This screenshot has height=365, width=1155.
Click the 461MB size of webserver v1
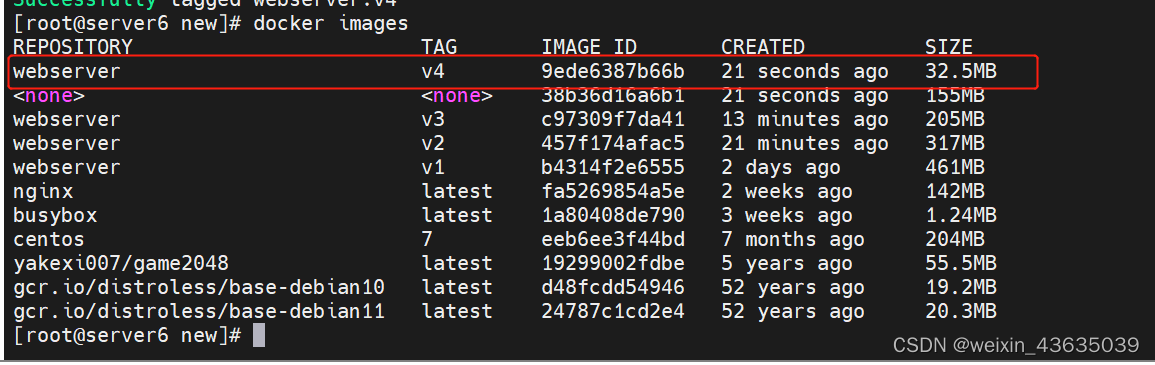[x=955, y=167]
